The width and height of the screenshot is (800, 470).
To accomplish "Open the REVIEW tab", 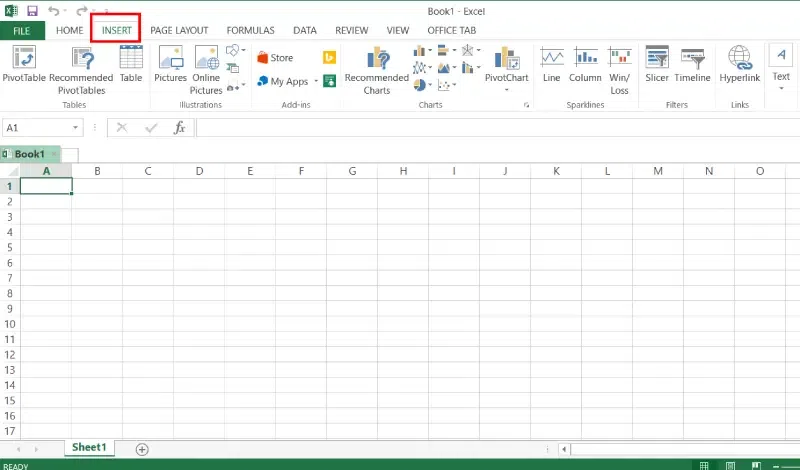I will click(x=352, y=31).
